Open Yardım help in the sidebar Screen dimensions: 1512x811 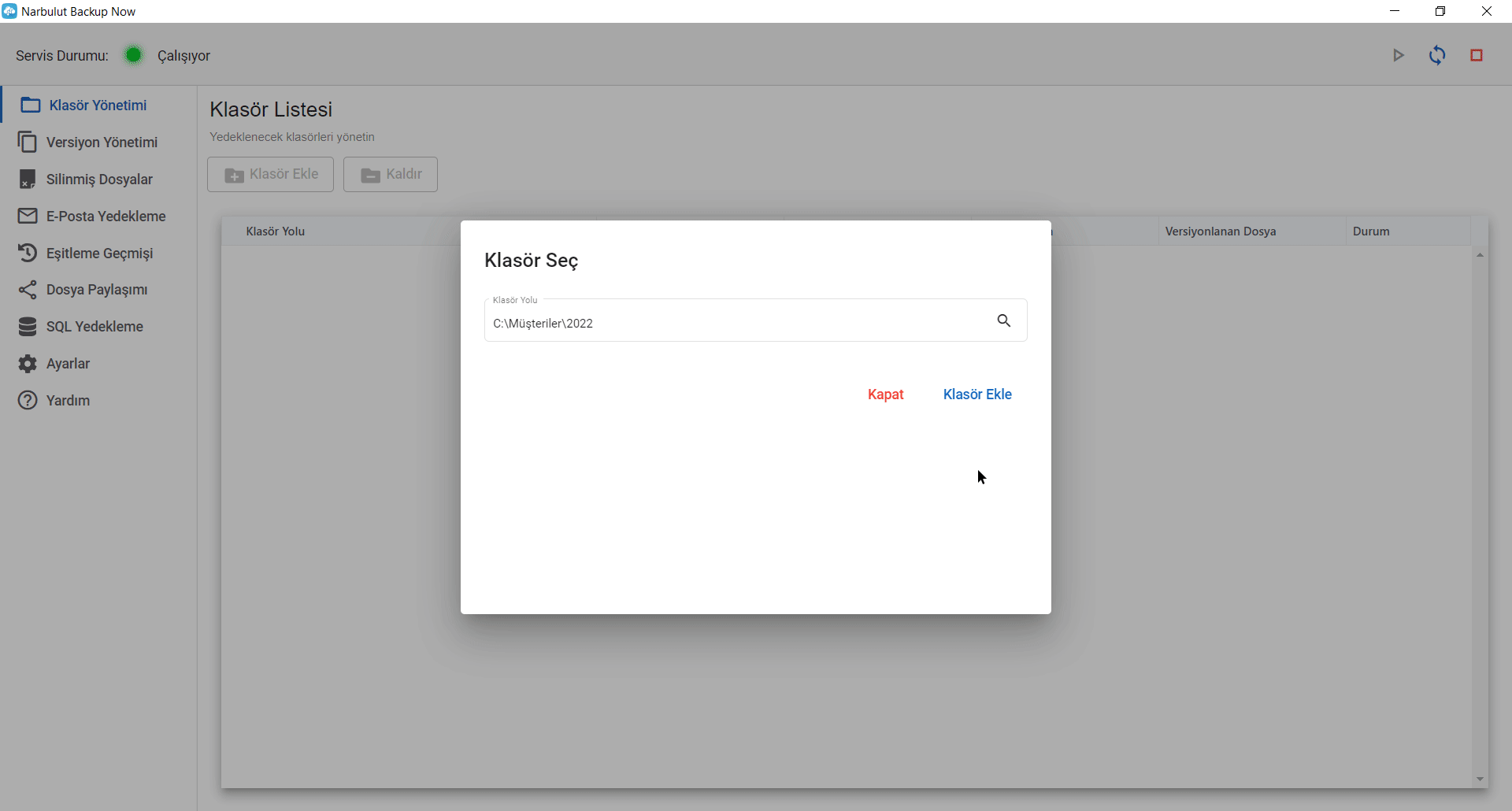[98, 401]
